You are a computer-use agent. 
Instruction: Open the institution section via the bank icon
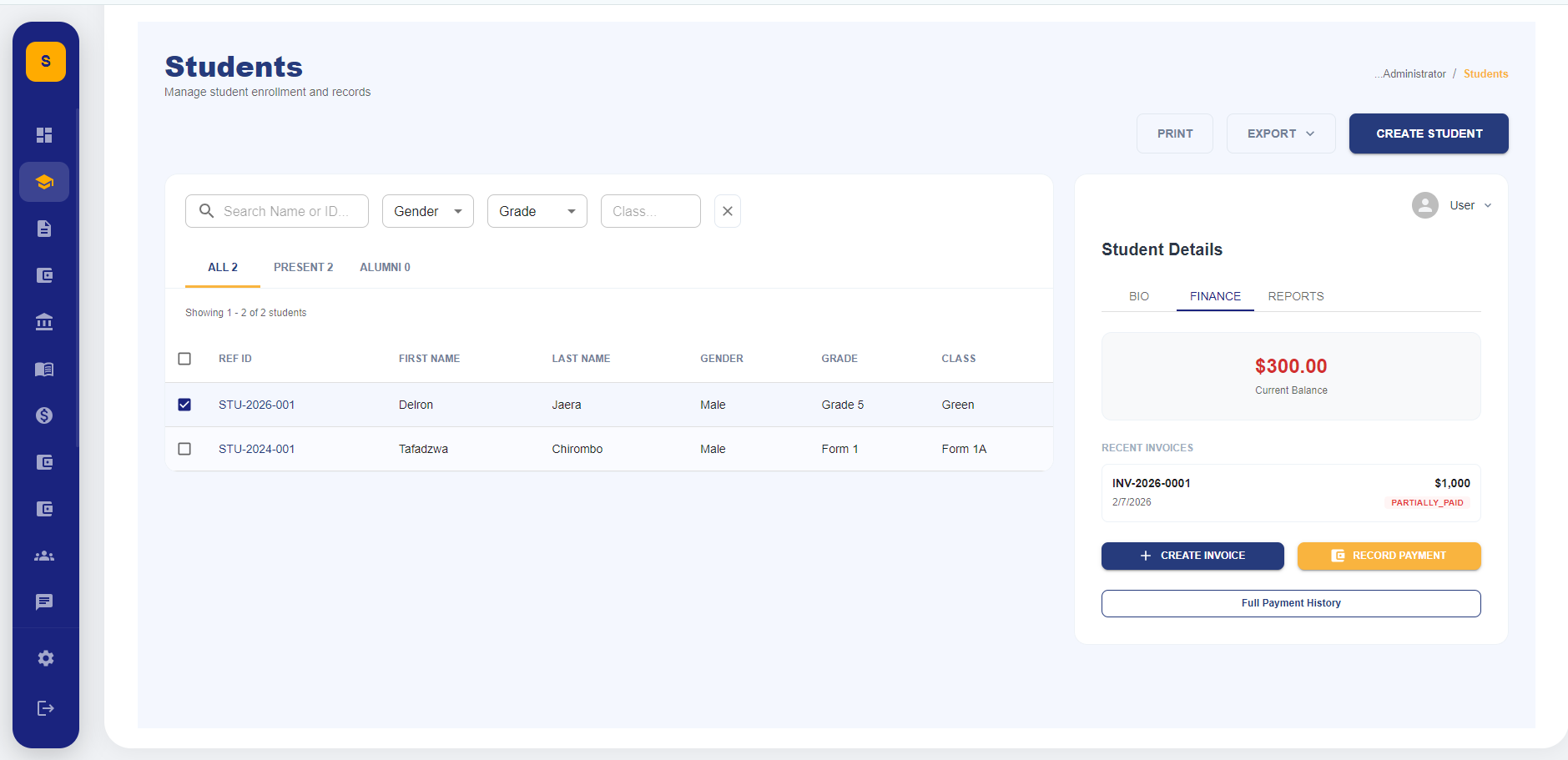click(44, 321)
